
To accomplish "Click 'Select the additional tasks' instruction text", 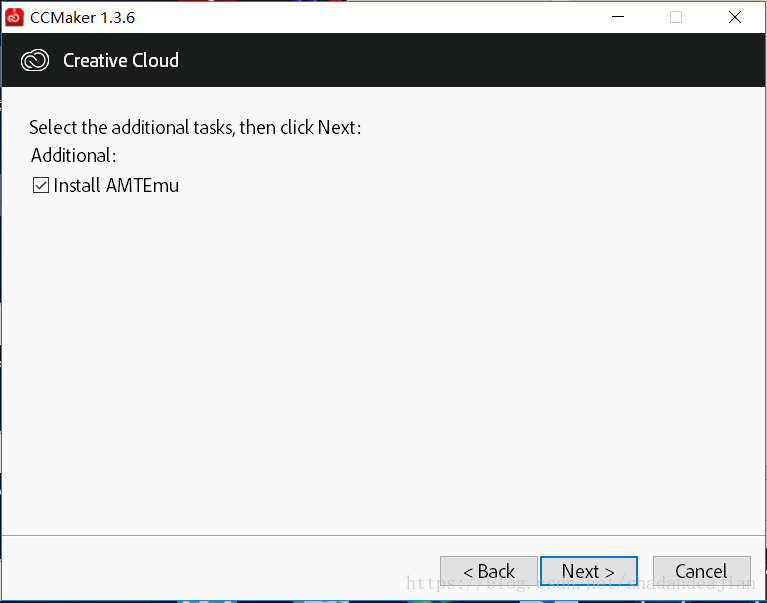I will pyautogui.click(x=195, y=128).
